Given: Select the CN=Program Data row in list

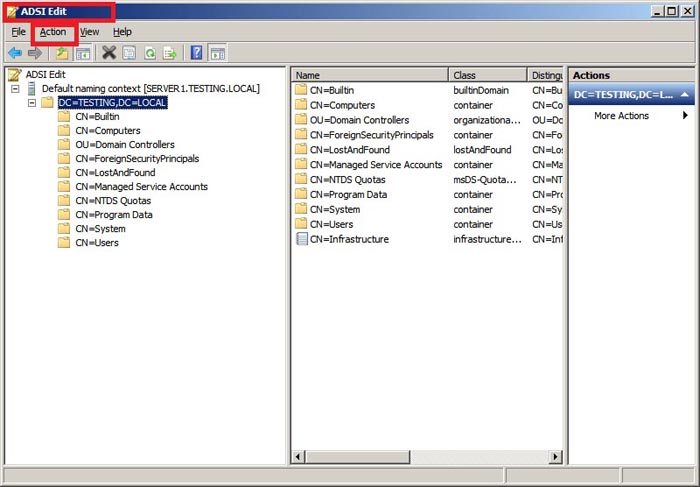Looking at the screenshot, I should (x=348, y=194).
